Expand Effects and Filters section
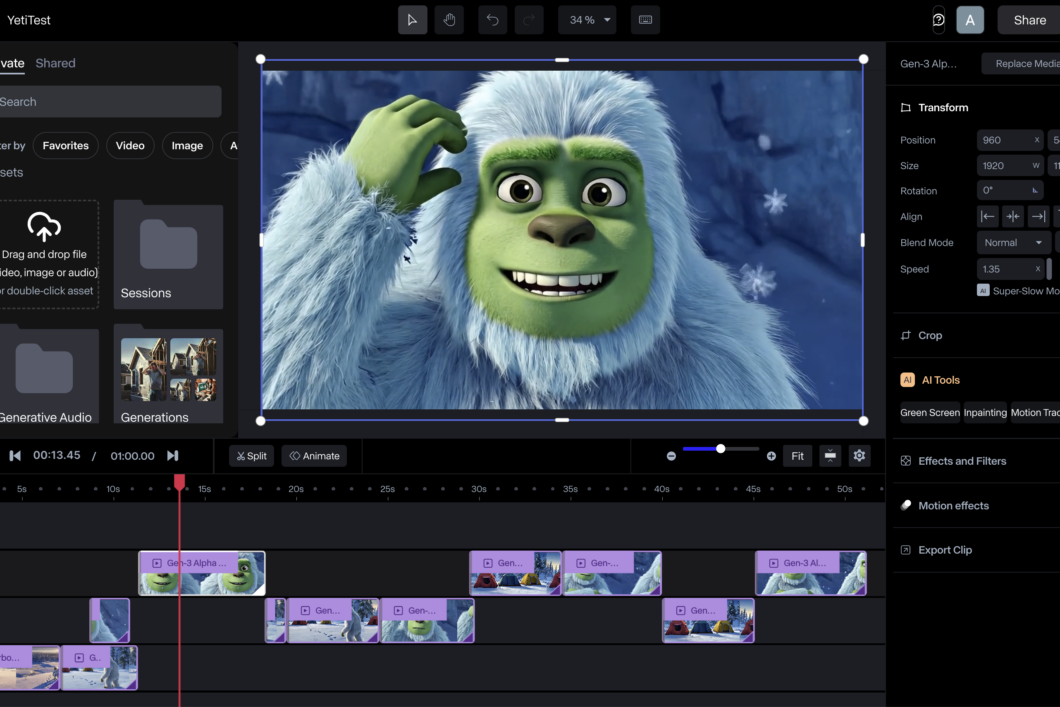The image size is (1060, 707). pos(953,461)
